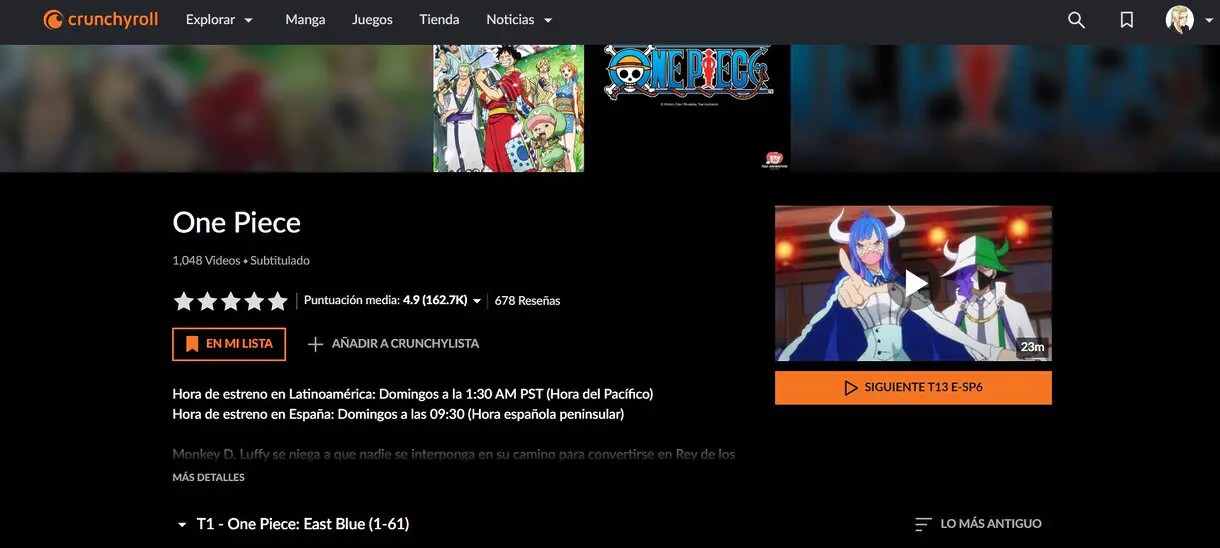Open the Tienda section
The height and width of the screenshot is (548, 1220).
tap(439, 20)
